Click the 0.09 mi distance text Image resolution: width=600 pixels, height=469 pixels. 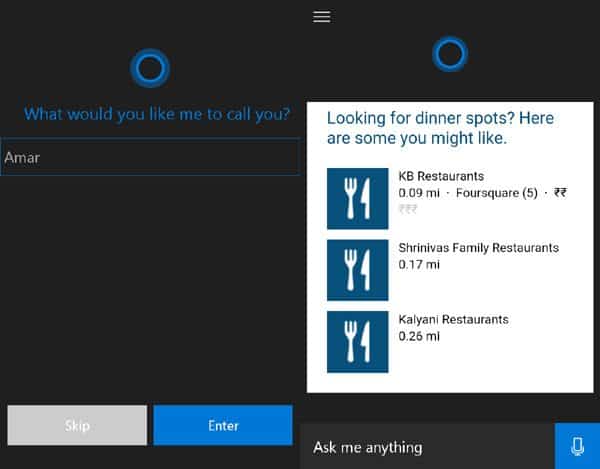(x=419, y=193)
